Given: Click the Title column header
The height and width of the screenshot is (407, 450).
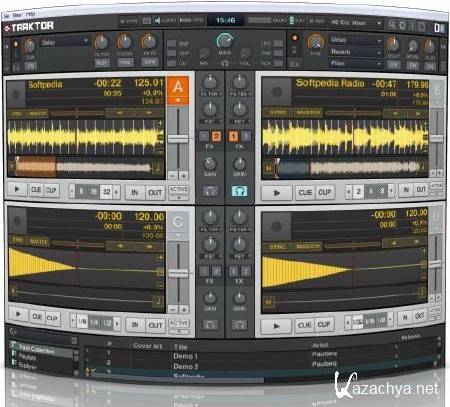Looking at the screenshot, I should click(x=181, y=347).
